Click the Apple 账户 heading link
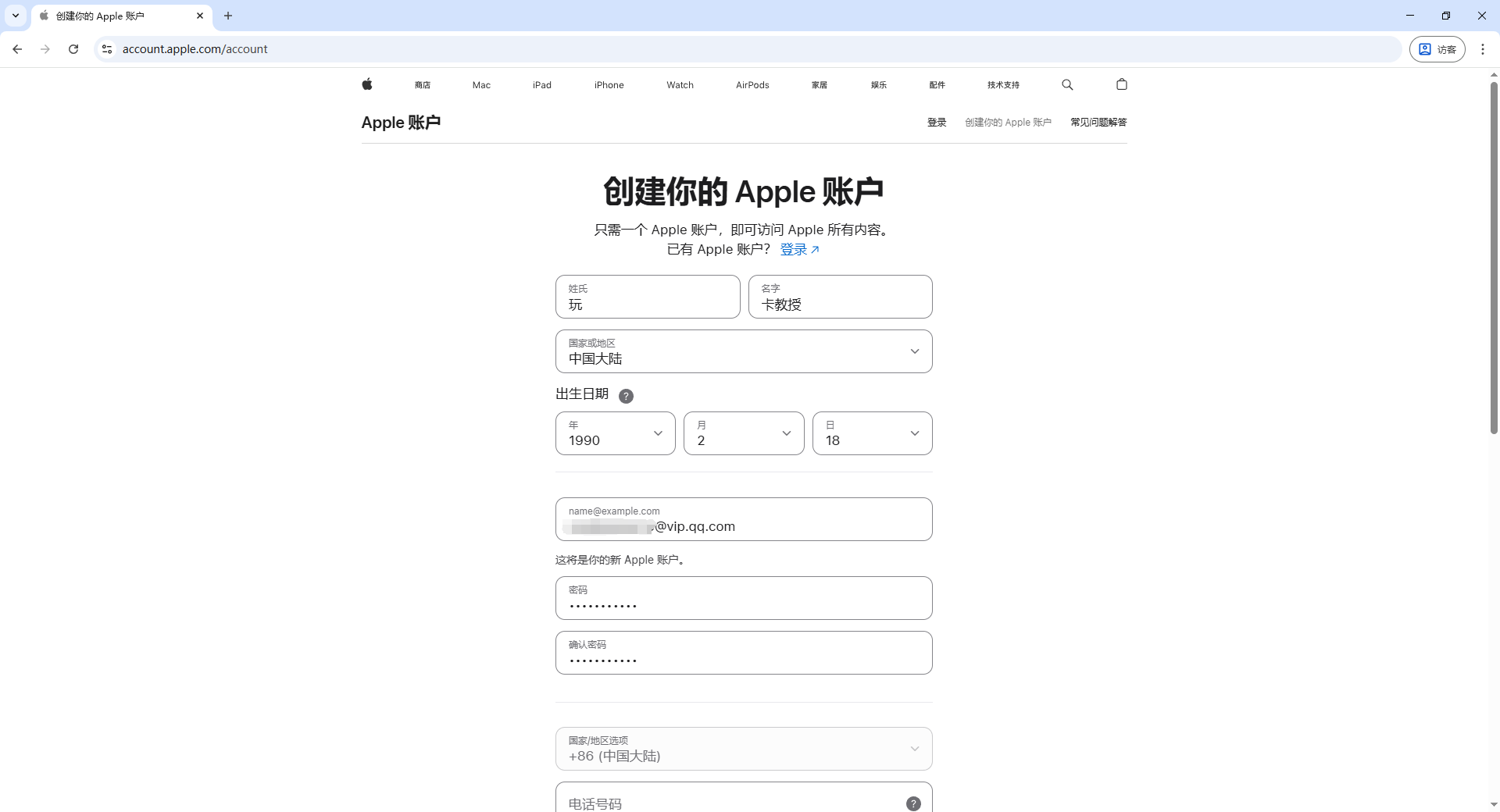The height and width of the screenshot is (812, 1500). tap(401, 123)
